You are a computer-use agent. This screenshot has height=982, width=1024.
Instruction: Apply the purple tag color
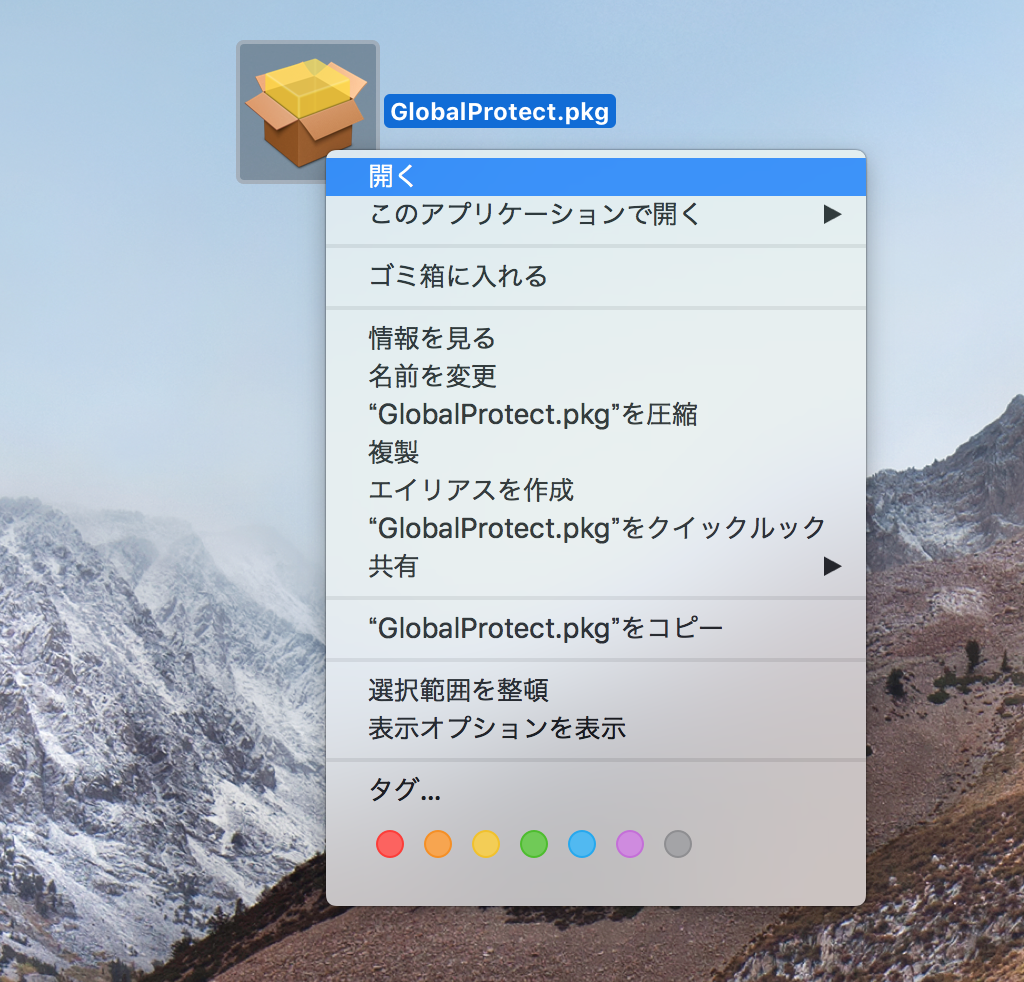pos(630,844)
